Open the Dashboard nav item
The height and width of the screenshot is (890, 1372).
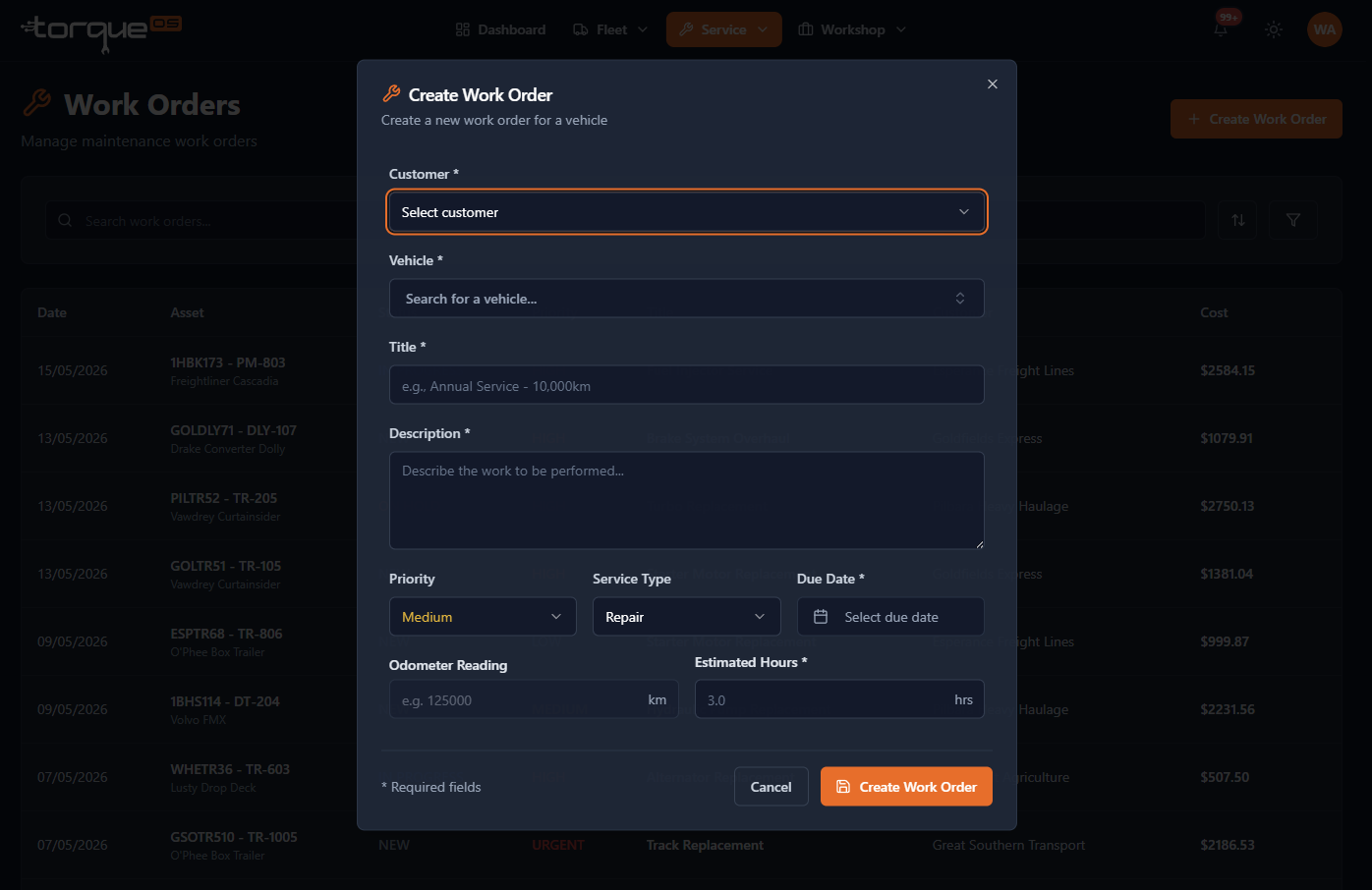pos(501,29)
